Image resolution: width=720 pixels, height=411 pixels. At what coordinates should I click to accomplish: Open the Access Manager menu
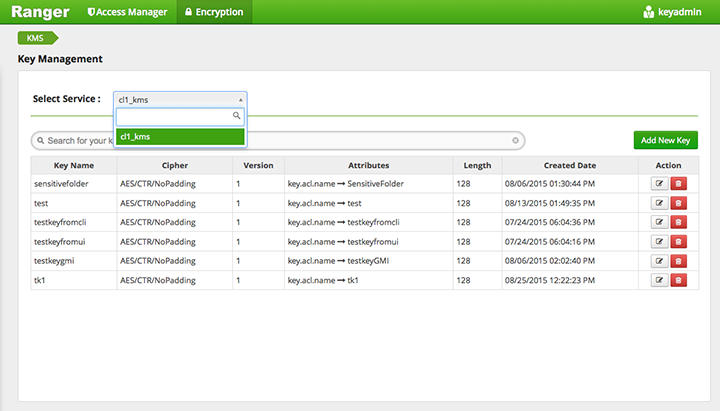click(x=127, y=12)
